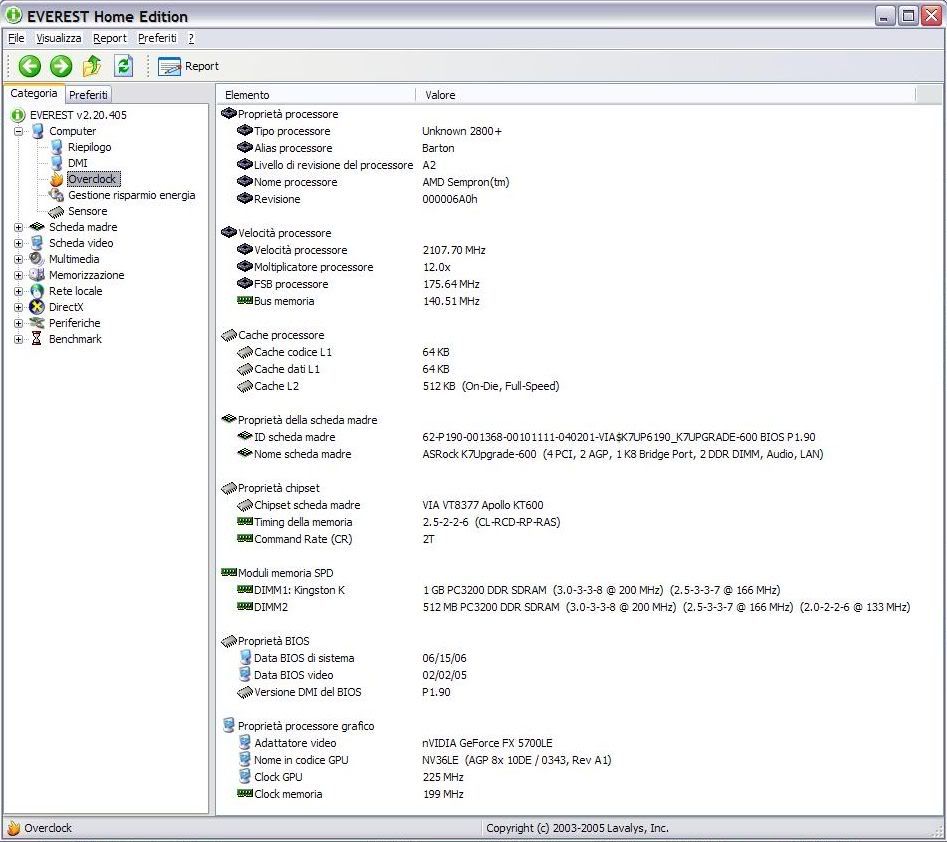Screen dimensions: 947x842
Task: Expand the Benchmark tree node
Action: coord(19,339)
